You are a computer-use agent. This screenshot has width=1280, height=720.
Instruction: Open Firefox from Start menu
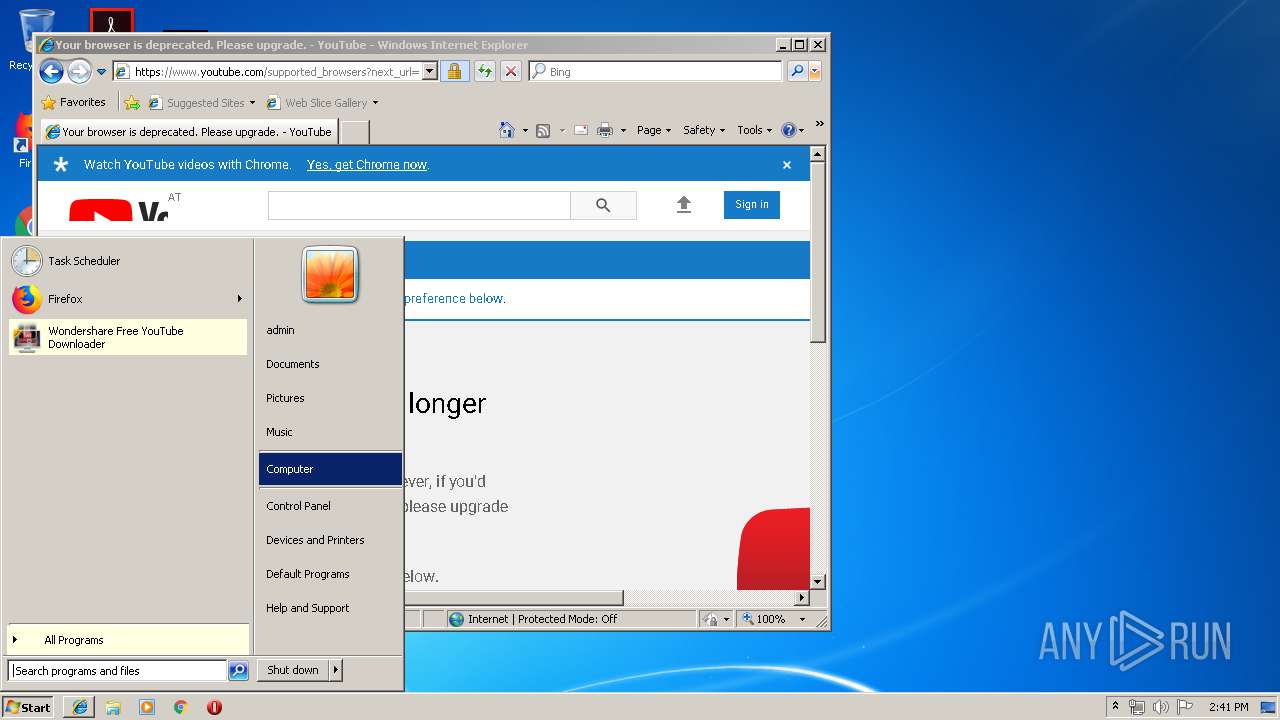[x=119, y=299]
